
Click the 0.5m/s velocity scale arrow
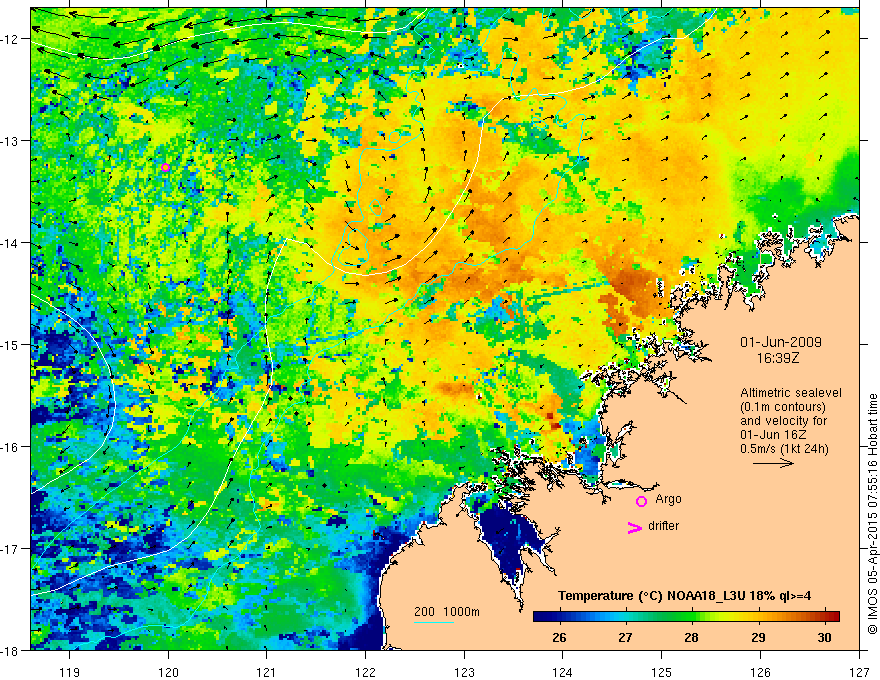point(773,463)
